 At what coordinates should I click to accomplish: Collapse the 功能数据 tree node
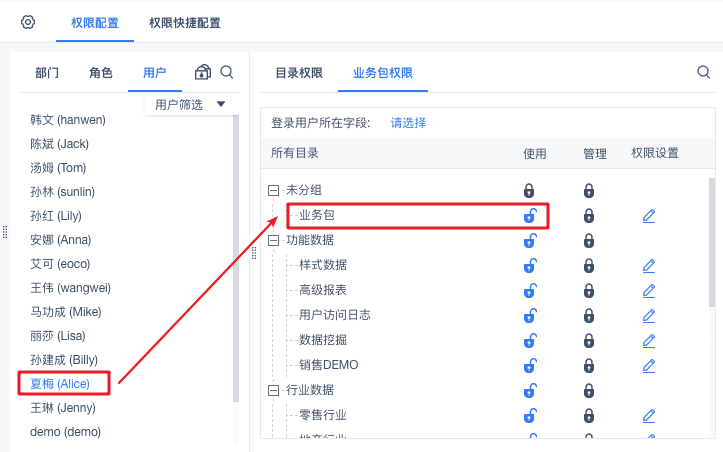coord(273,240)
